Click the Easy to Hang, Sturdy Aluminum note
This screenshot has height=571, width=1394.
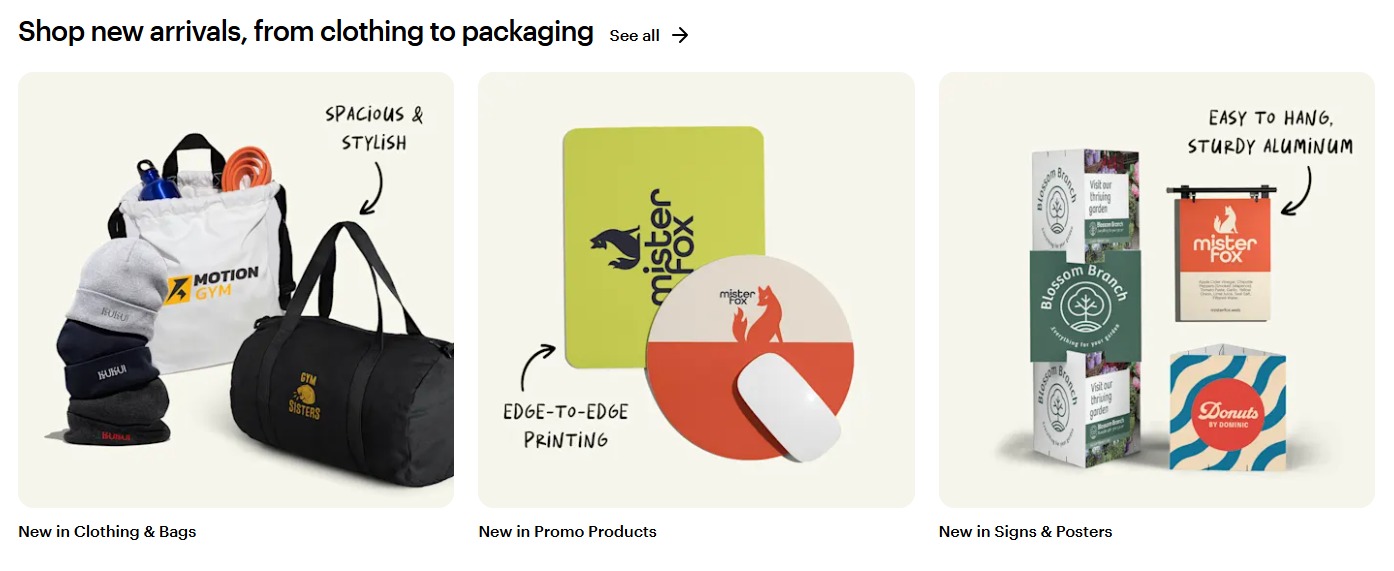[1270, 132]
